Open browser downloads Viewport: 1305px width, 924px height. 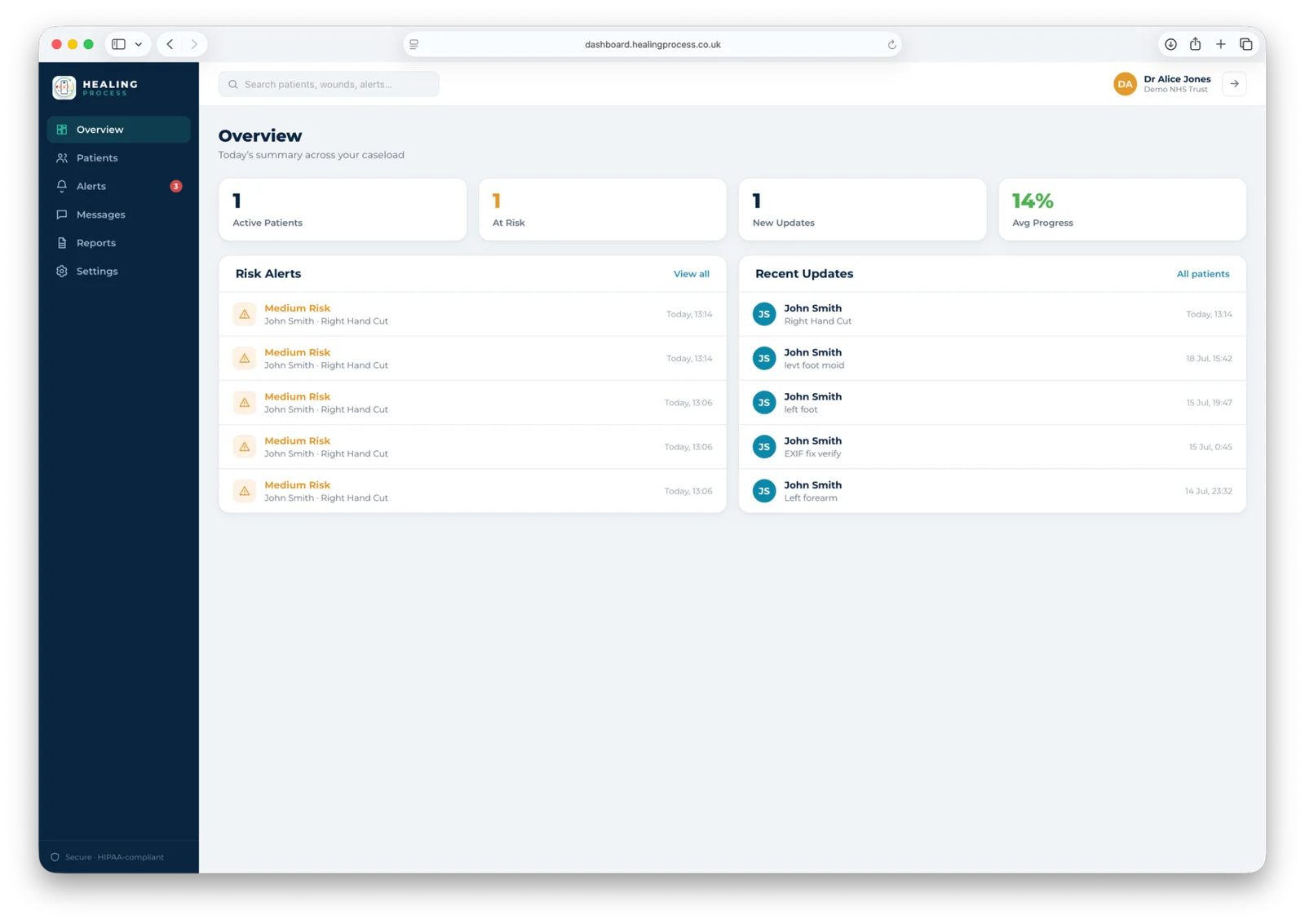1170,44
